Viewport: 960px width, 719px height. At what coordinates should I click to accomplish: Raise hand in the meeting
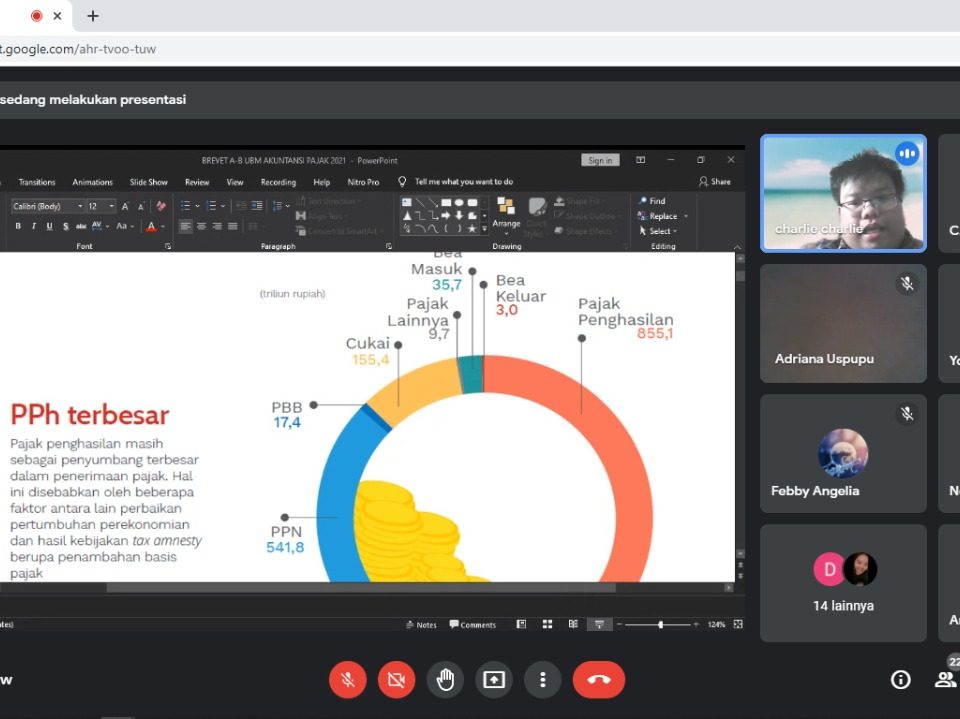click(x=445, y=680)
